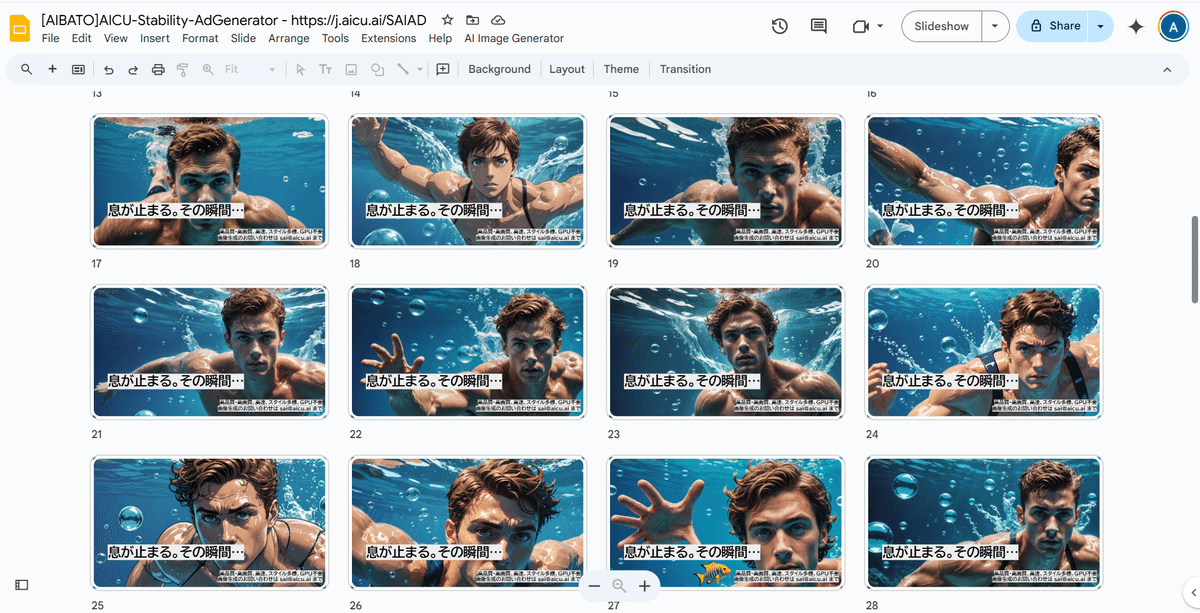The width and height of the screenshot is (1200, 613).
Task: Open the View menu
Action: tap(116, 38)
